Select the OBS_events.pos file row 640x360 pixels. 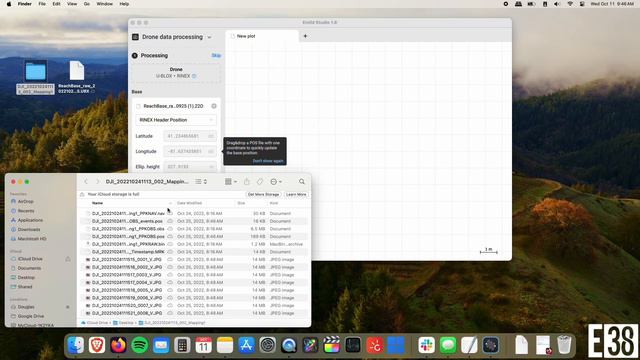(x=194, y=221)
